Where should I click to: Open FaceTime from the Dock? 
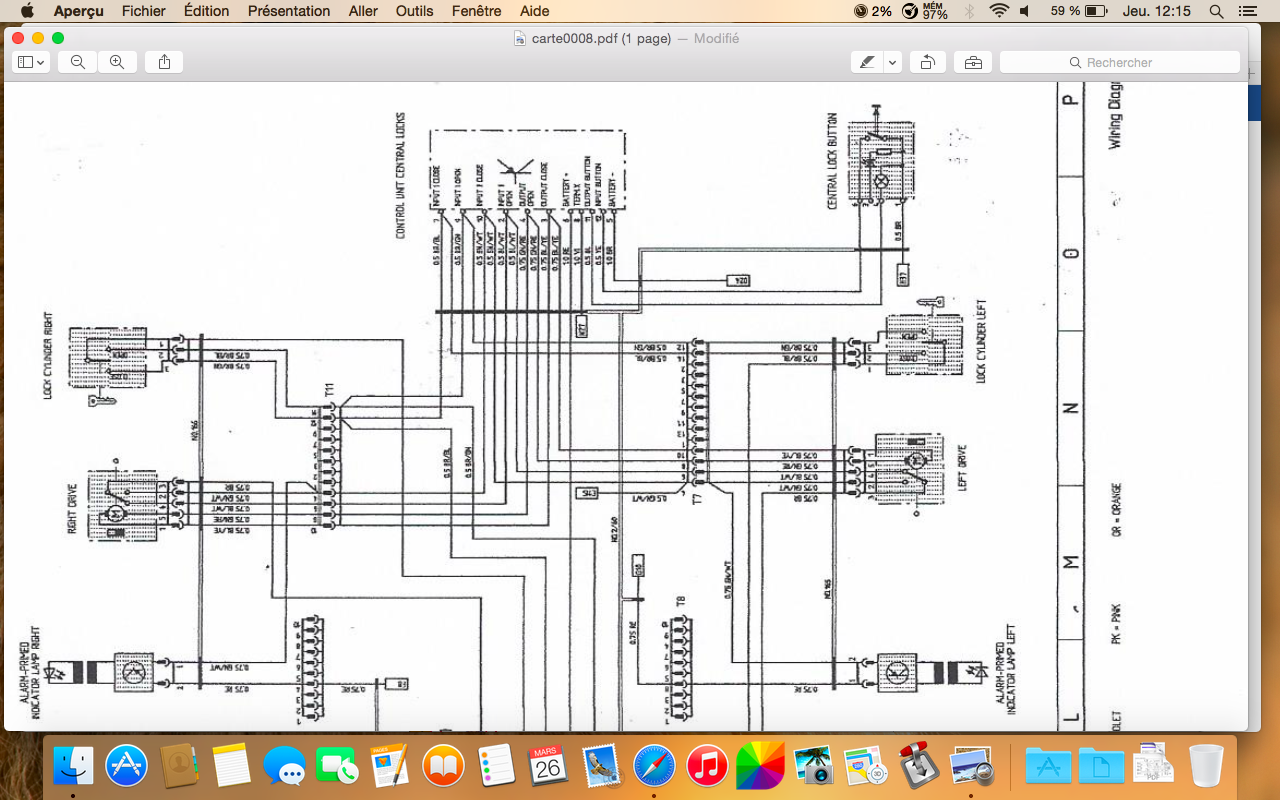click(338, 767)
